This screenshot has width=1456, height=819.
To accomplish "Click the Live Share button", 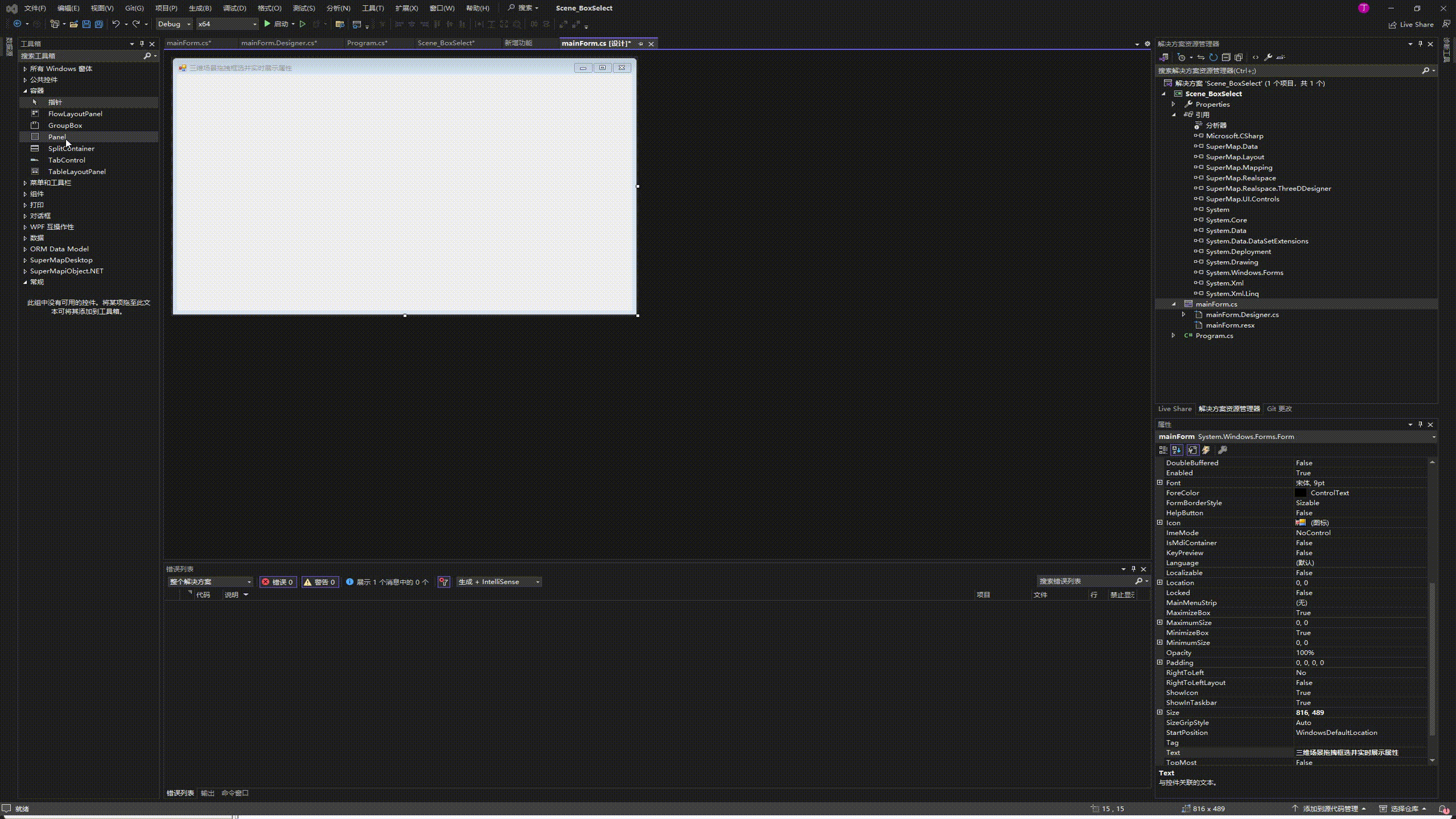I will pos(1411,24).
